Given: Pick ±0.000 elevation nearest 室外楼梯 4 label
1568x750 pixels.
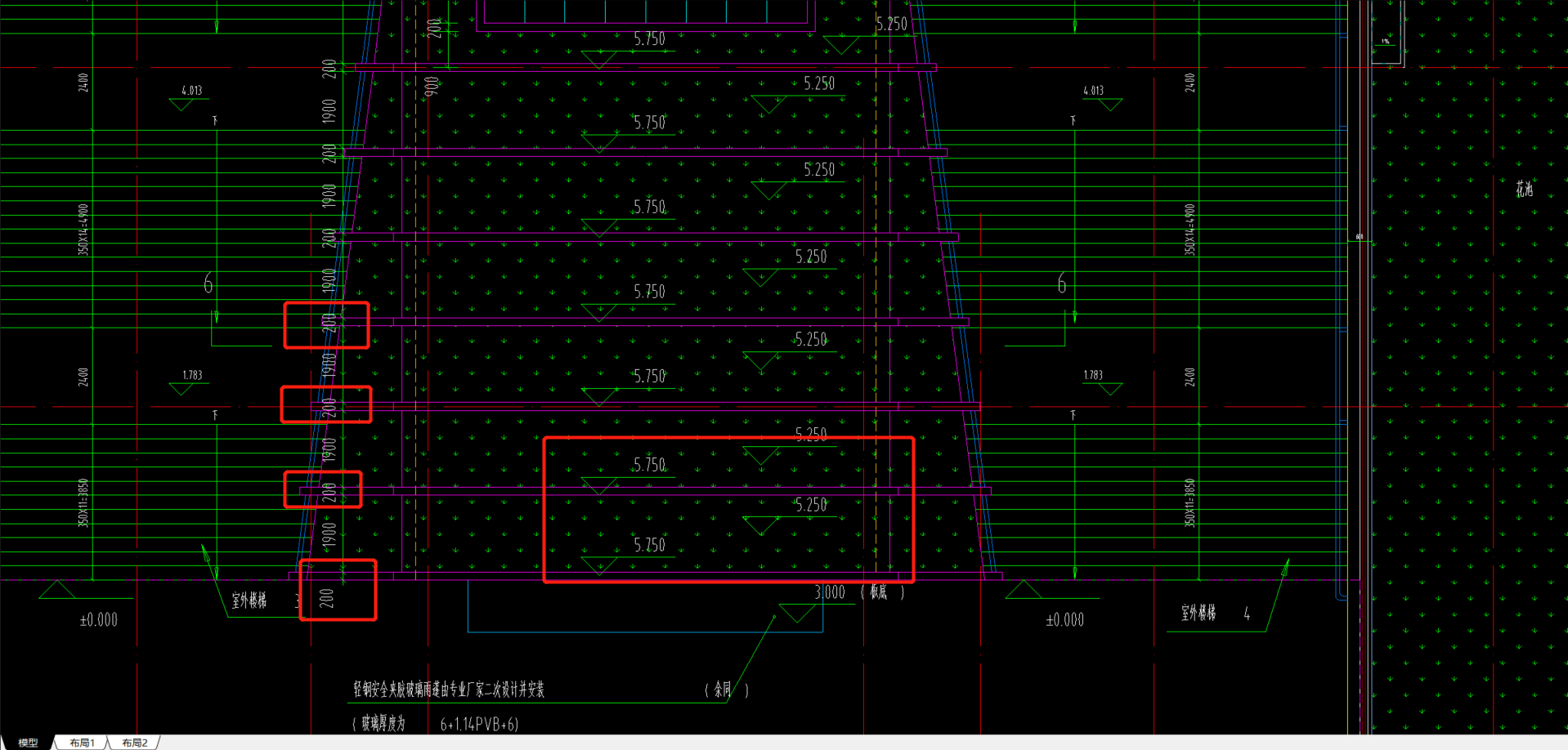Looking at the screenshot, I should (1064, 620).
